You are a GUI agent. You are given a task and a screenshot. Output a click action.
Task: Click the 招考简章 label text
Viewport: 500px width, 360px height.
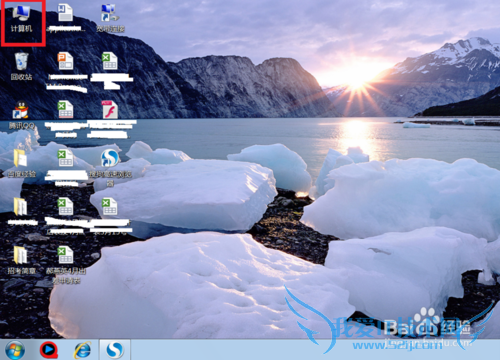click(x=22, y=271)
